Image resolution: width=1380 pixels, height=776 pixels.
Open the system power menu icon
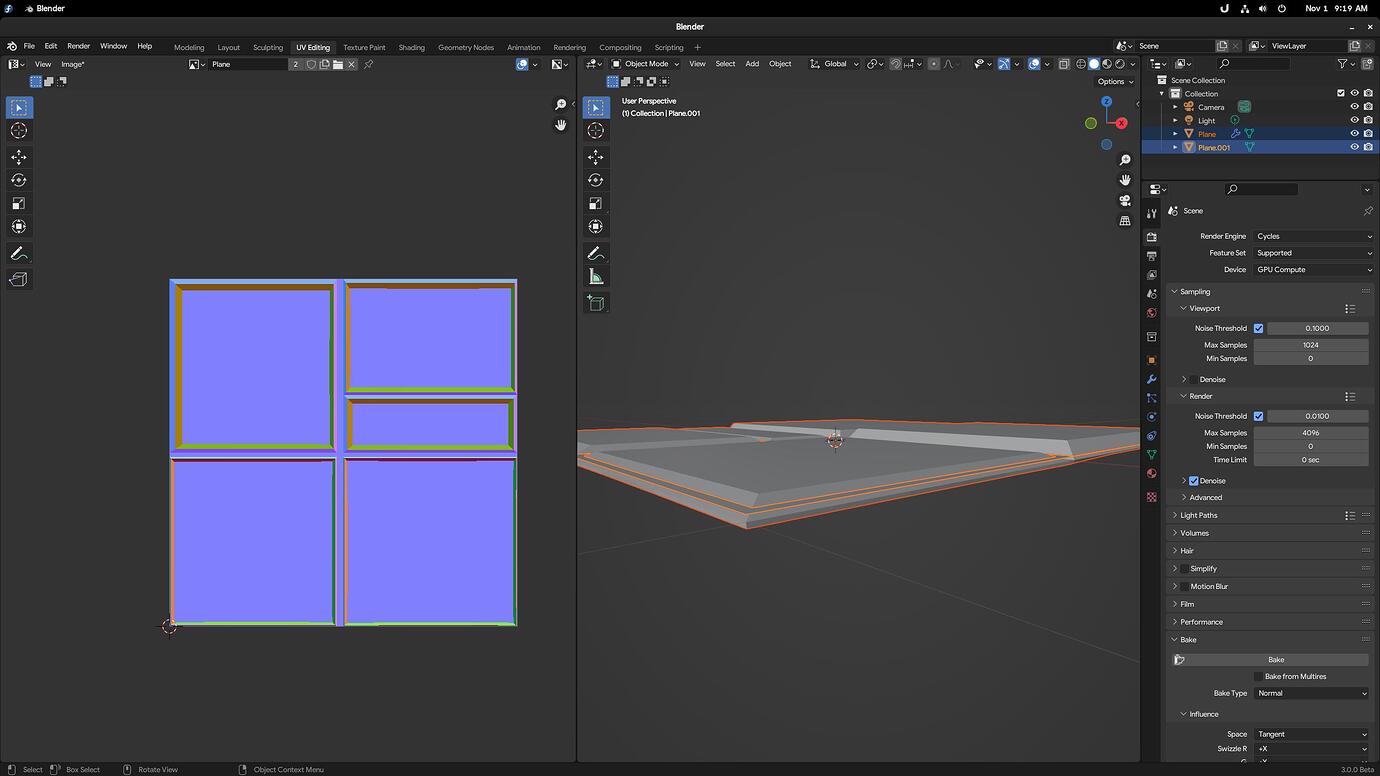tap(1281, 8)
